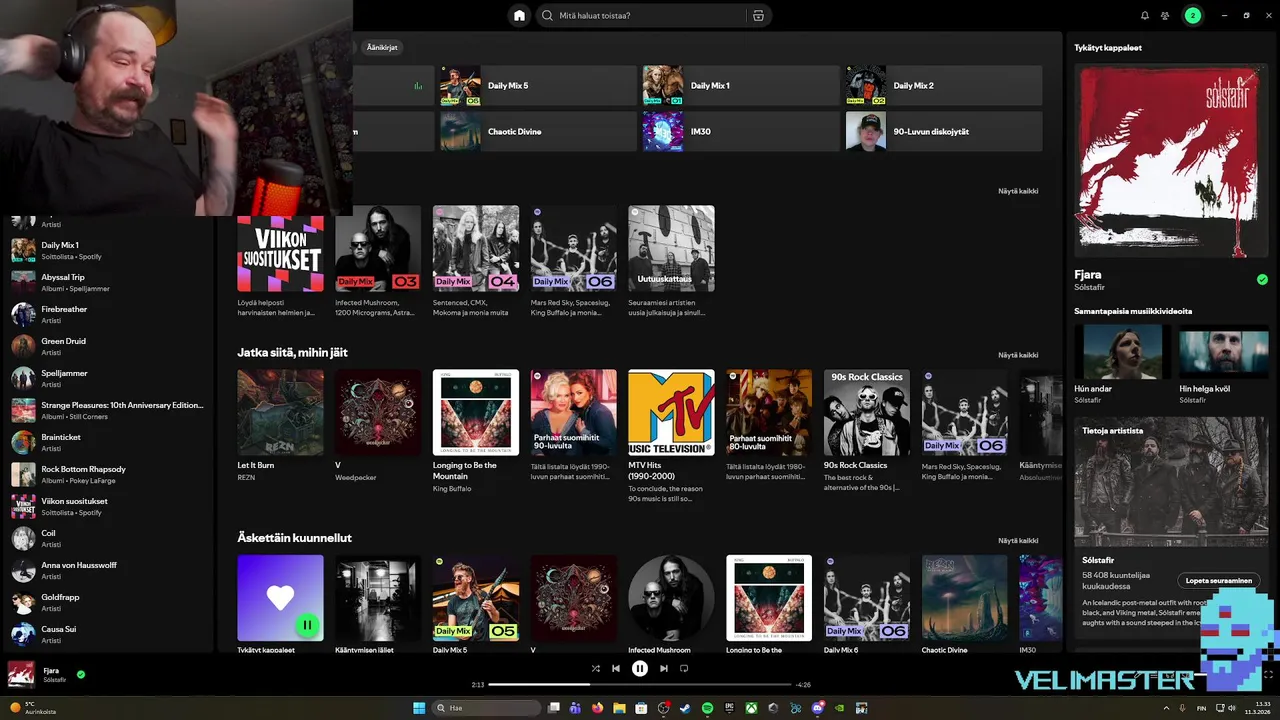The height and width of the screenshot is (720, 1280).
Task: Open Brainticket artist in the library
Action: [x=108, y=442]
